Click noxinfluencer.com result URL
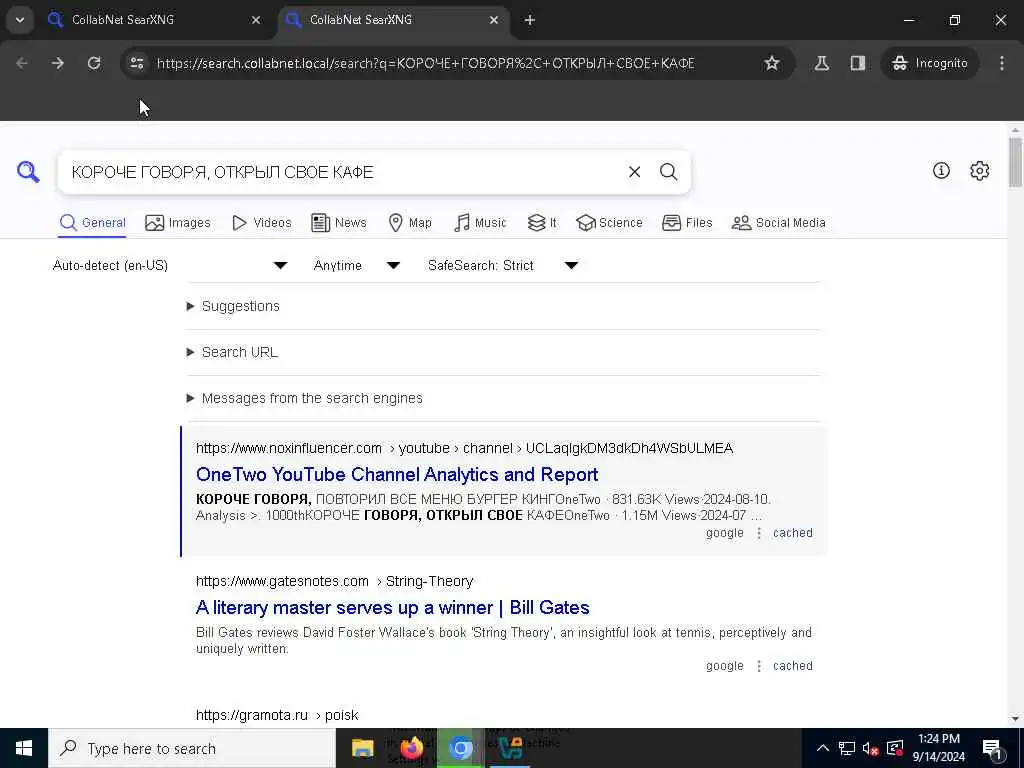 coord(464,448)
